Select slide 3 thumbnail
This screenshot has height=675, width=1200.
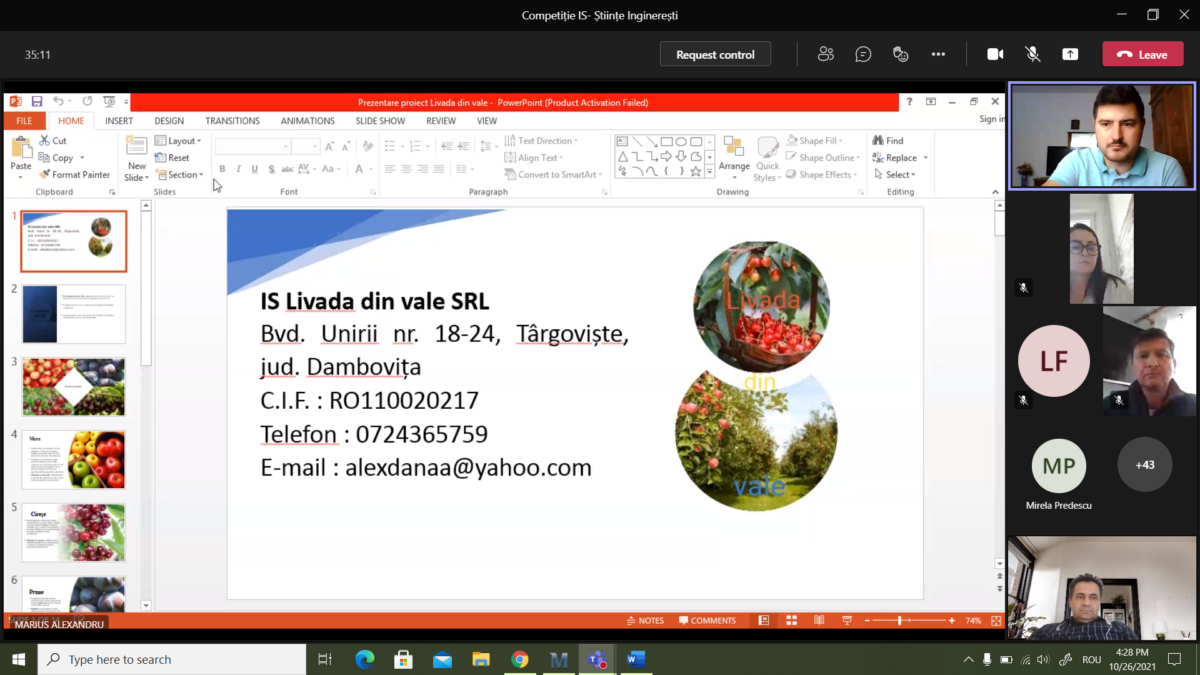click(x=74, y=387)
